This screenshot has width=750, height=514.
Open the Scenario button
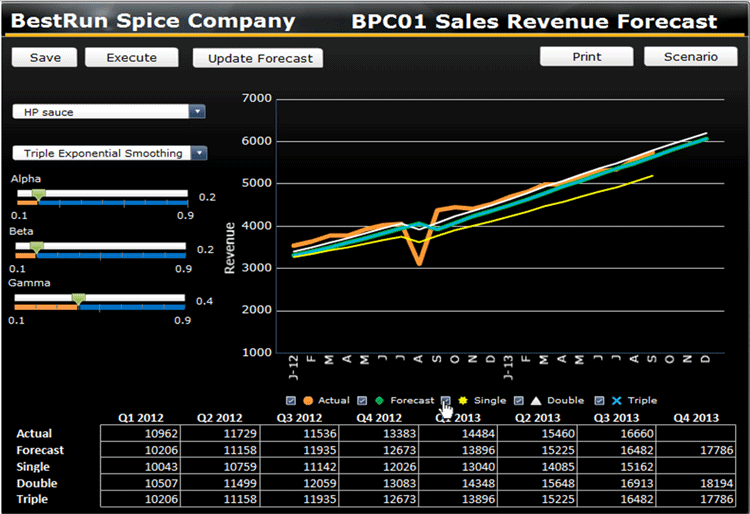pyautogui.click(x=691, y=57)
